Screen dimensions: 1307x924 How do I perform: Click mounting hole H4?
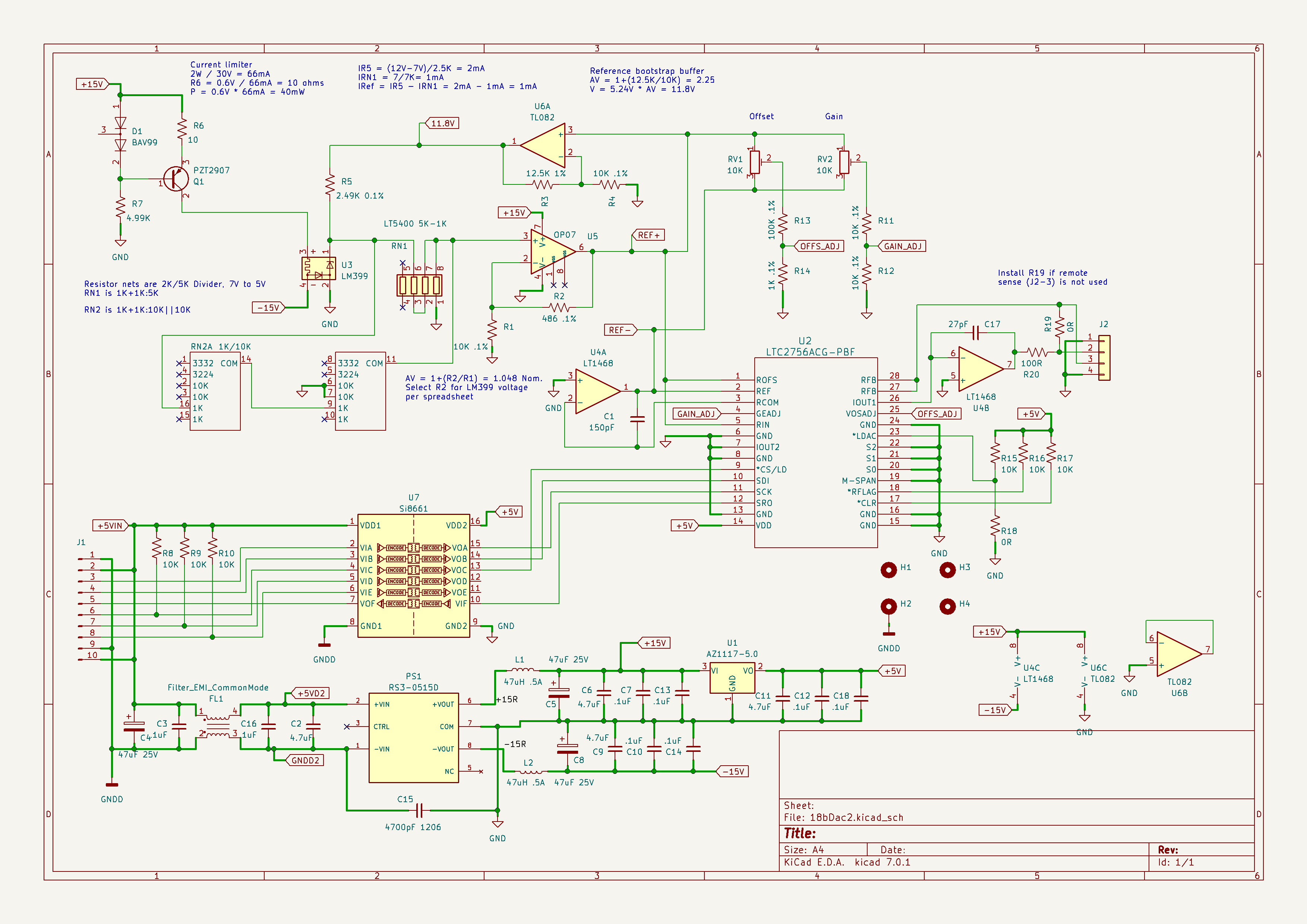pos(947,607)
